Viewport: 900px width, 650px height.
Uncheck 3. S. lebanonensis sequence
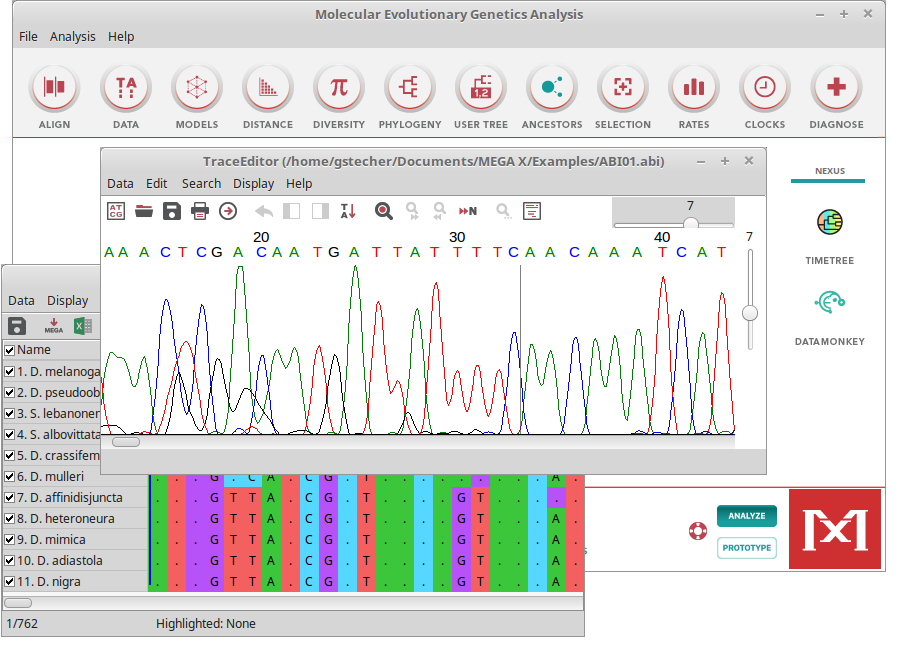click(x=10, y=413)
